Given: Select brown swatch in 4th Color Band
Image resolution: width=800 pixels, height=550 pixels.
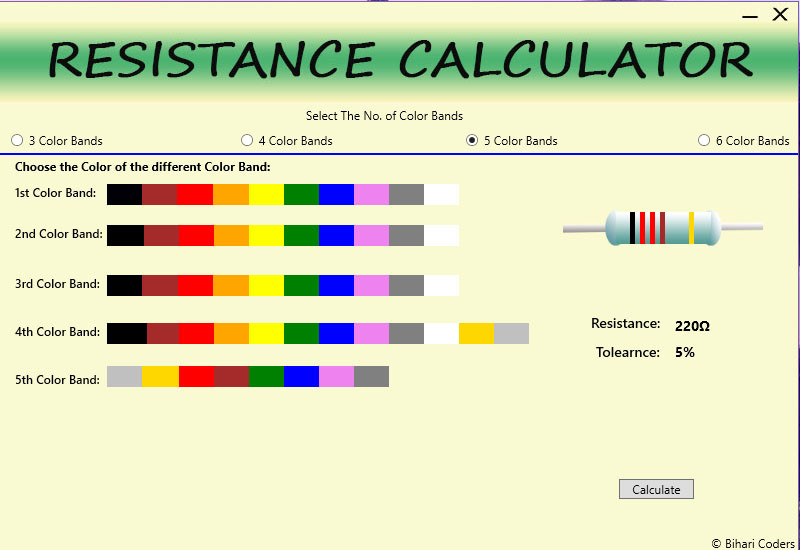Looking at the screenshot, I should [163, 333].
